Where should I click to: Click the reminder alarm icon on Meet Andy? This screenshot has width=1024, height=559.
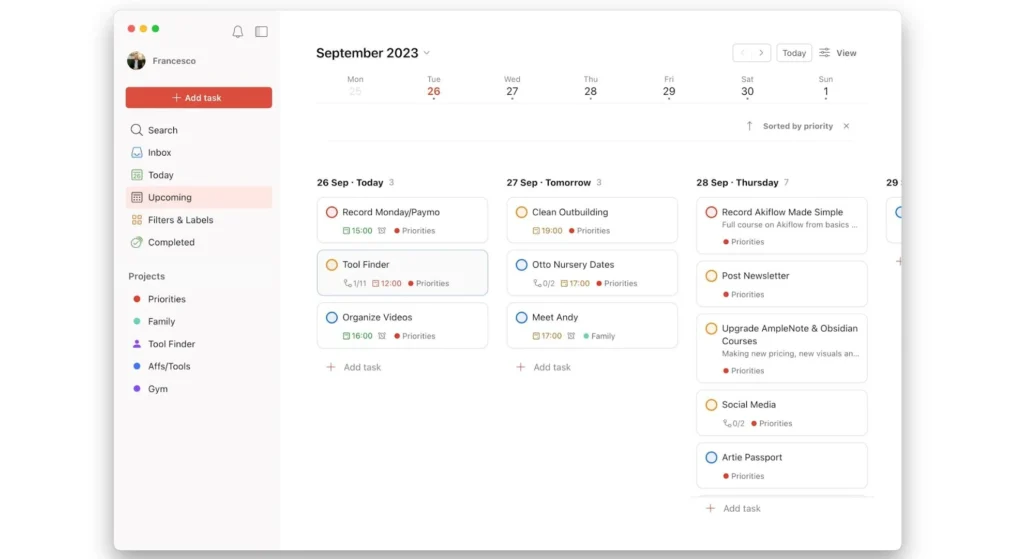point(571,336)
